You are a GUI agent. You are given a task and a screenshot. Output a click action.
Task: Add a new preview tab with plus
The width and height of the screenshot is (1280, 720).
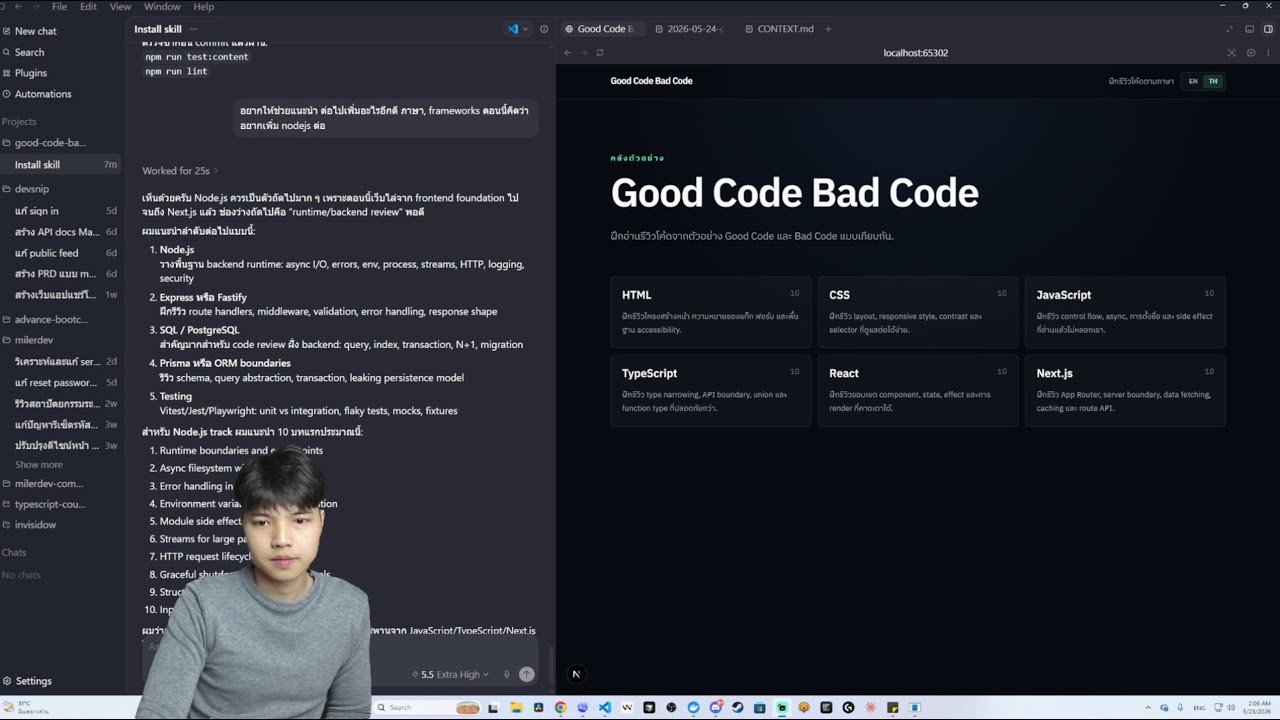pyautogui.click(x=828, y=29)
